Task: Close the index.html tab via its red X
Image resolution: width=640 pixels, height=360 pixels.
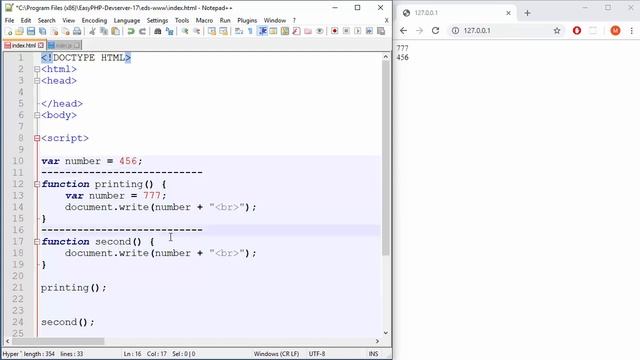Action: (x=40, y=45)
